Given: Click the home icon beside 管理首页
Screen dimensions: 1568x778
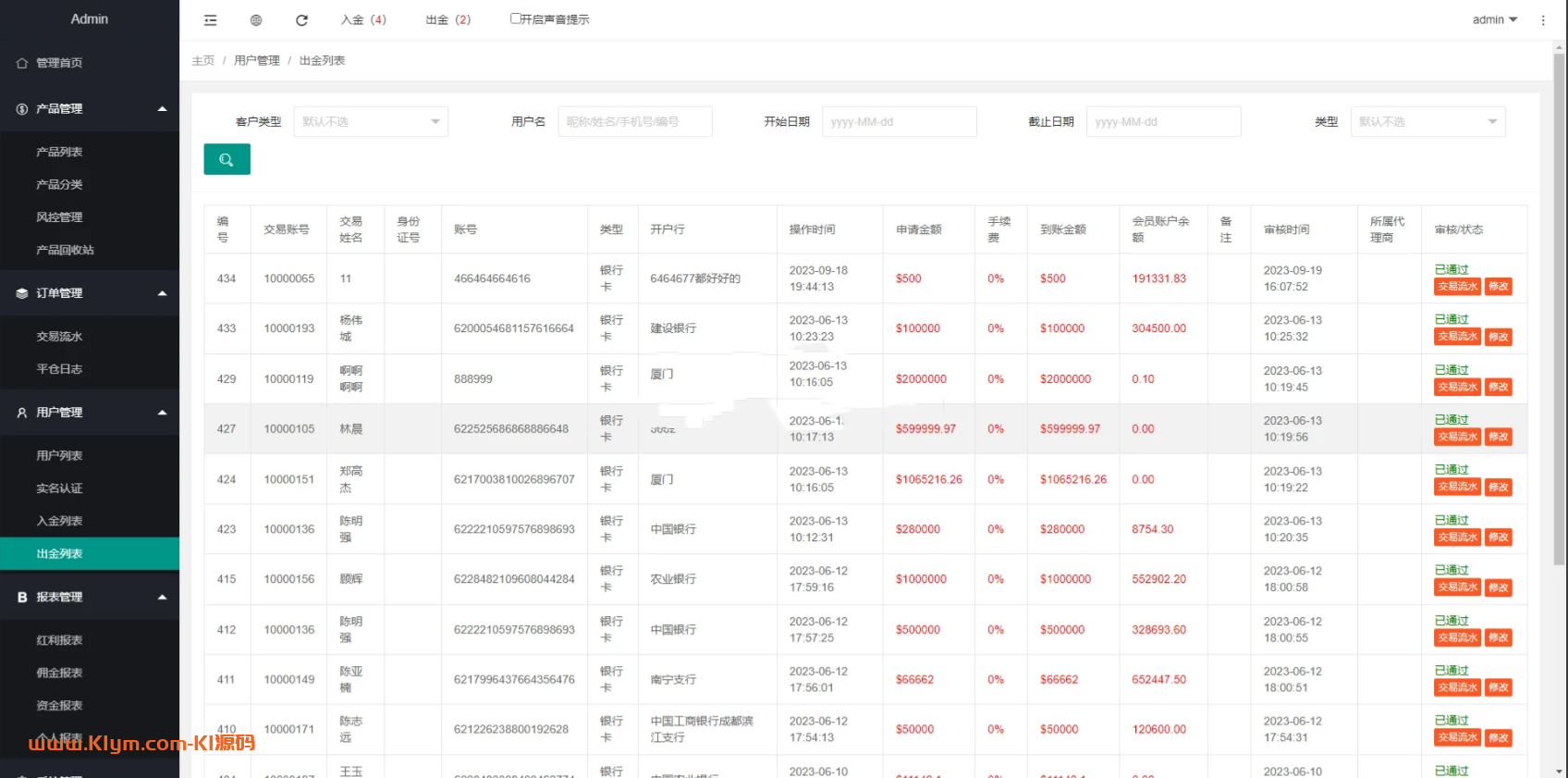Looking at the screenshot, I should (x=22, y=63).
